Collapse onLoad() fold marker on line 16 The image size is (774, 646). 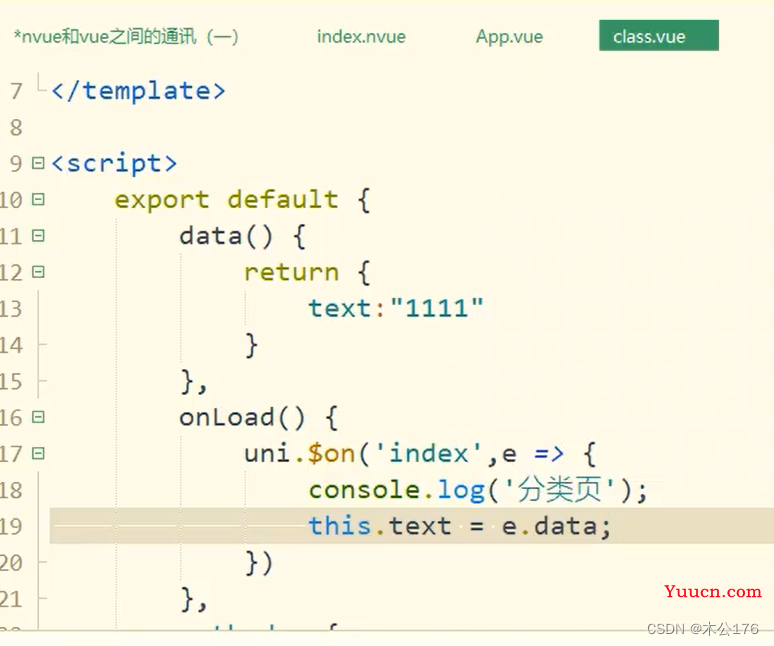click(38, 417)
